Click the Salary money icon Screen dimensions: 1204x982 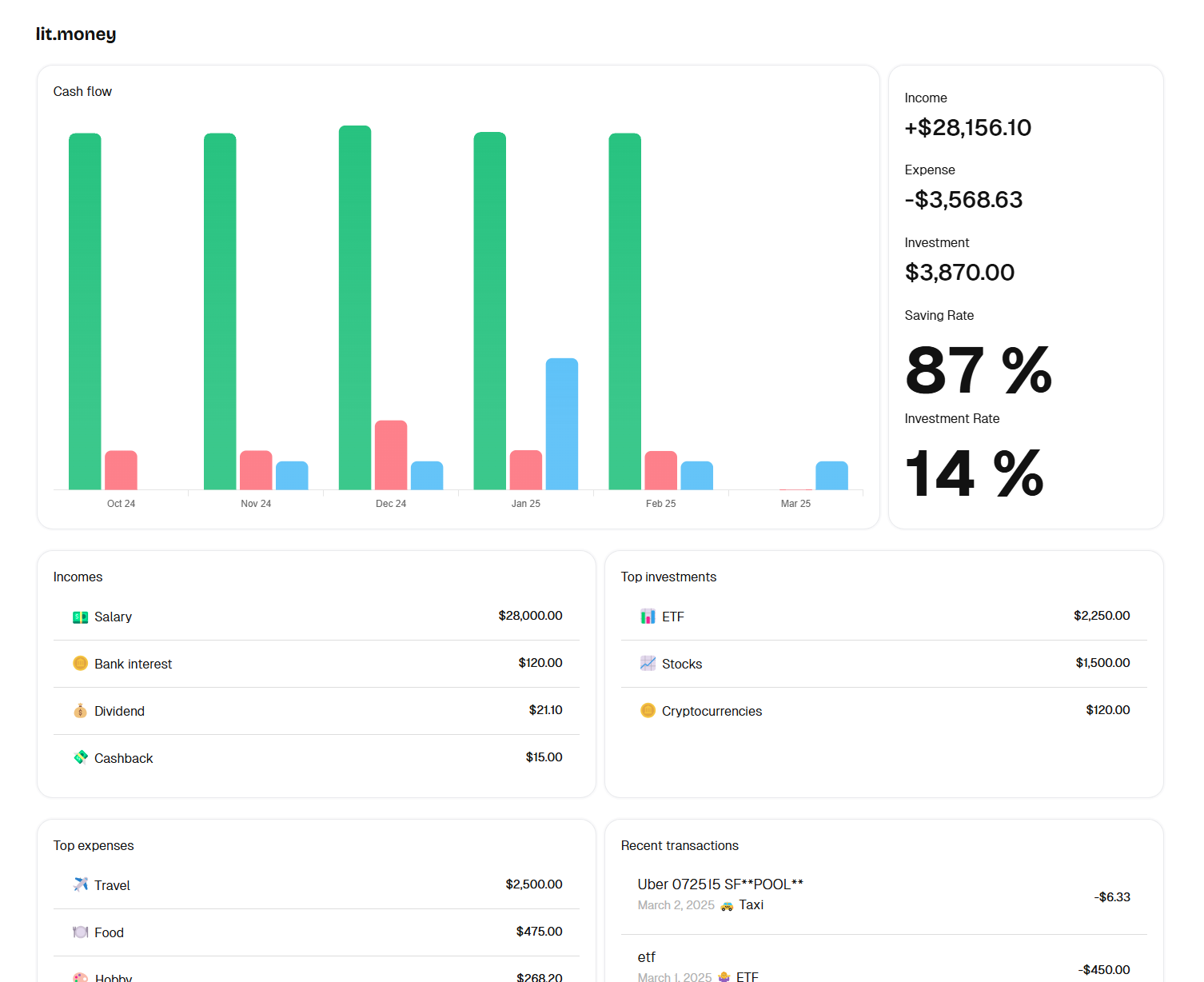pos(80,617)
